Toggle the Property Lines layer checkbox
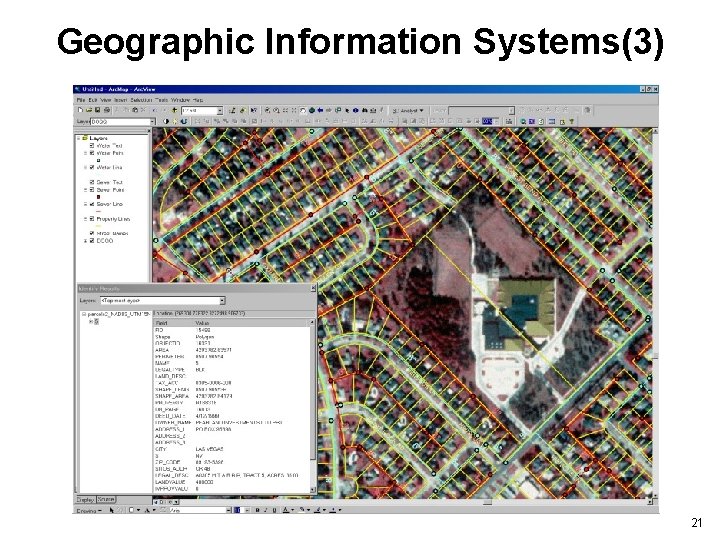This screenshot has height=540, width=720. [92, 219]
